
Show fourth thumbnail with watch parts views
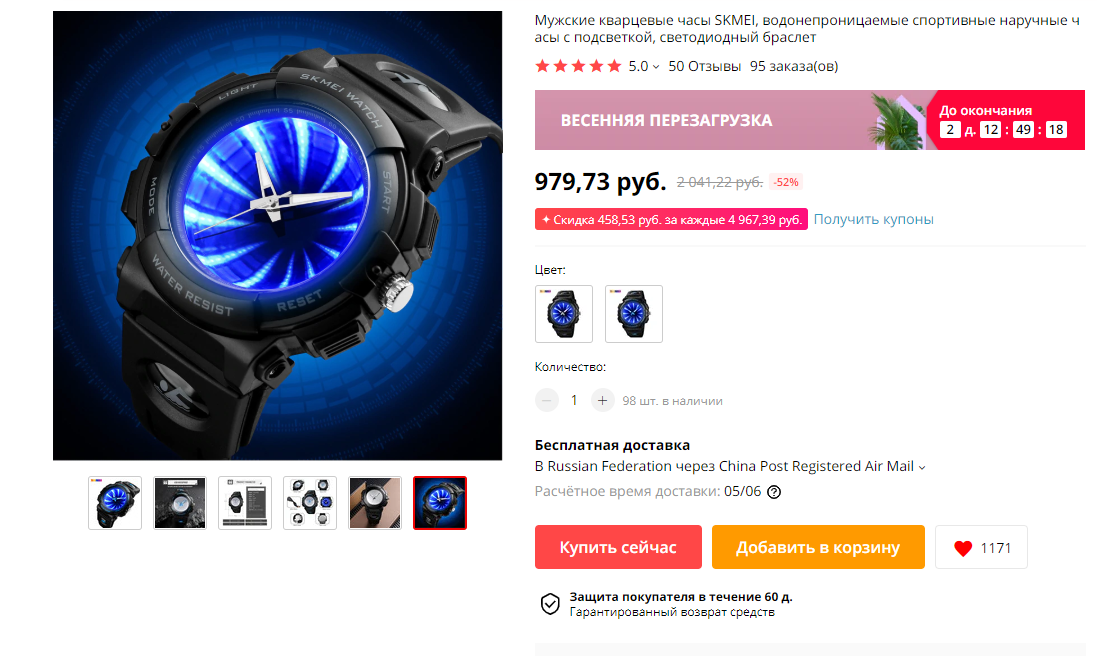pos(310,503)
